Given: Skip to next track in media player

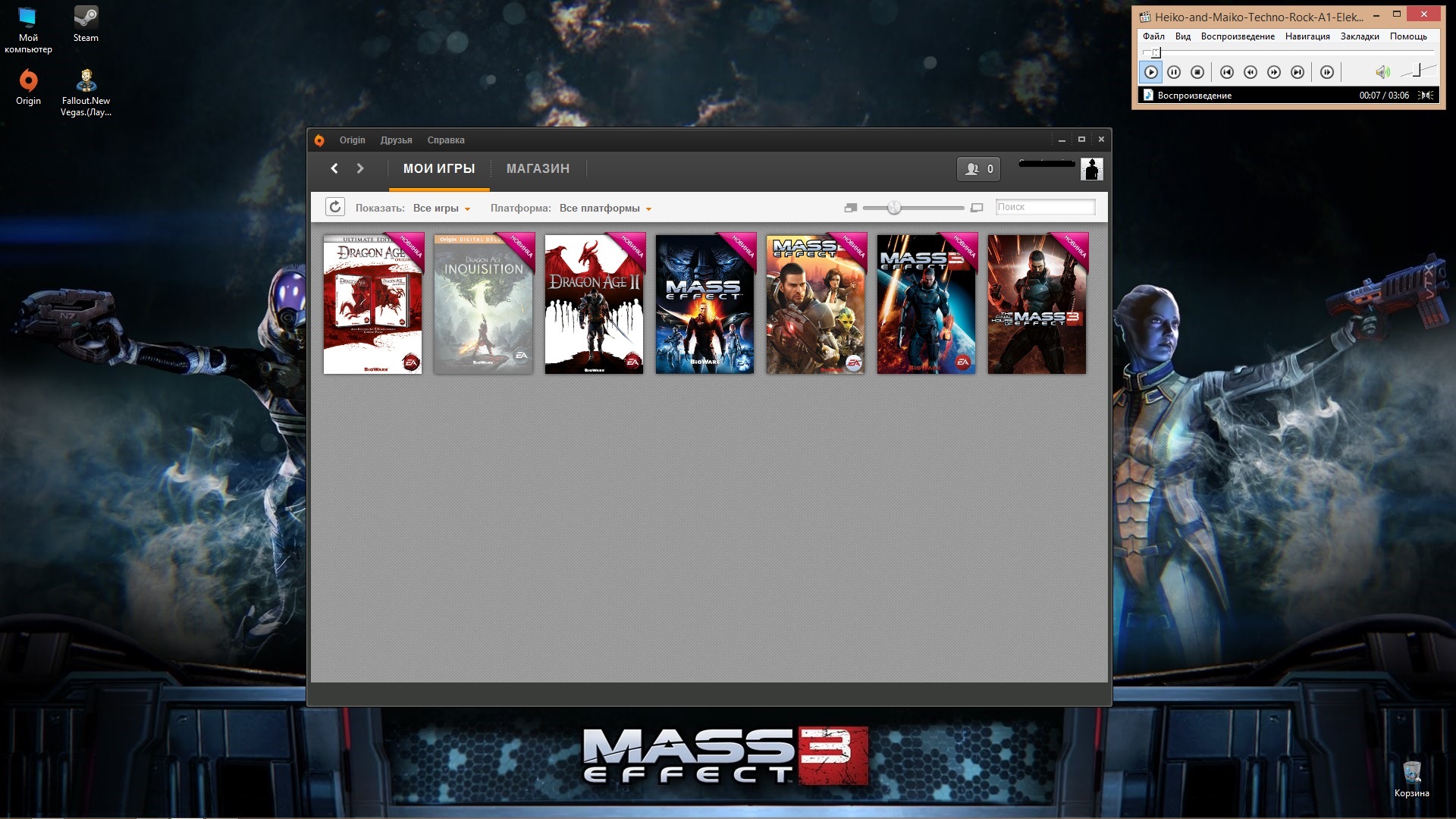Looking at the screenshot, I should pyautogui.click(x=1298, y=72).
